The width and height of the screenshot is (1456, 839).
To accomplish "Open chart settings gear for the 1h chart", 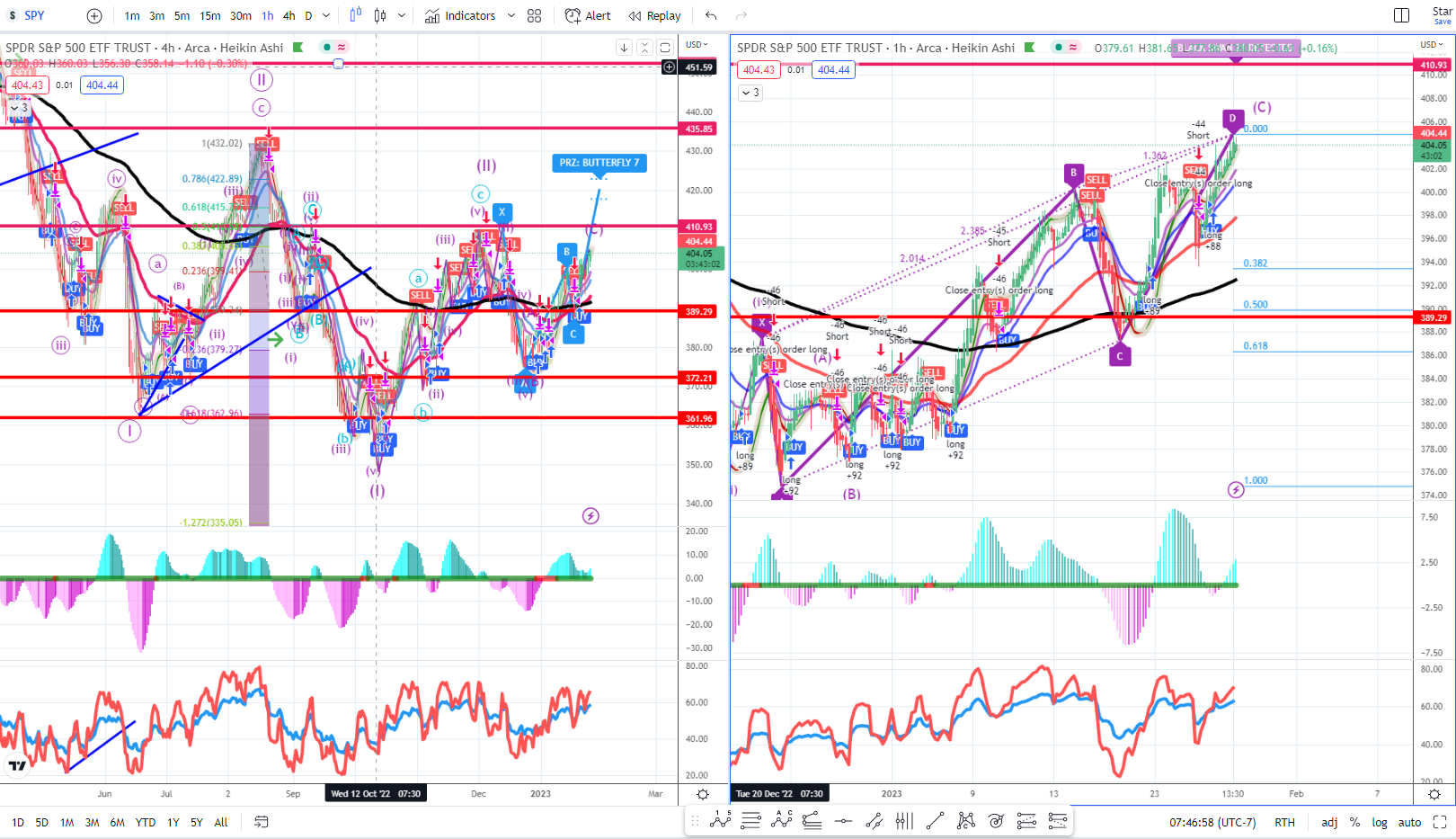I will [1434, 794].
